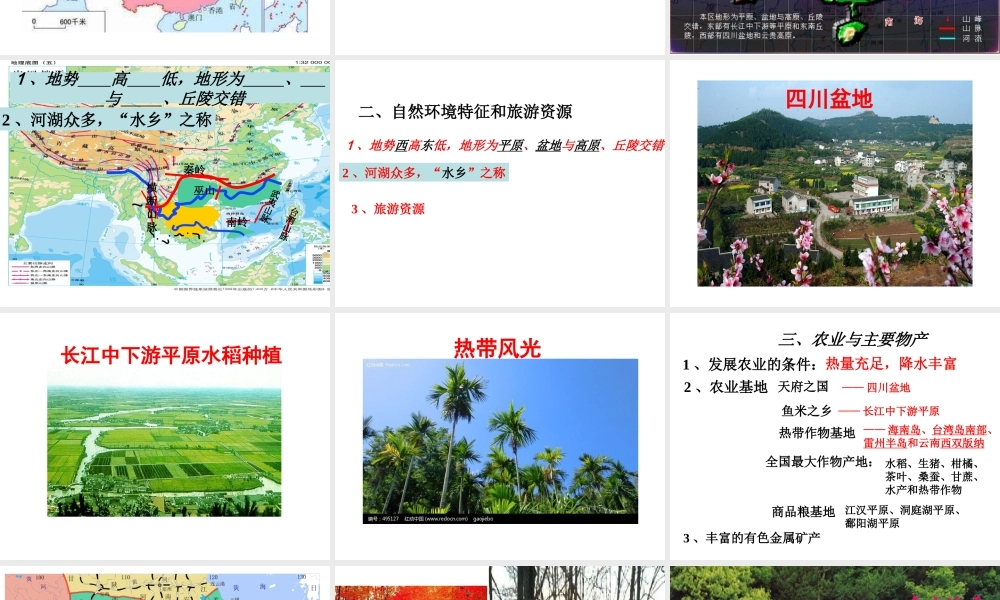Click the highlighted text 2、河湖众多,"水乡"之称 in middle slide

[424, 172]
